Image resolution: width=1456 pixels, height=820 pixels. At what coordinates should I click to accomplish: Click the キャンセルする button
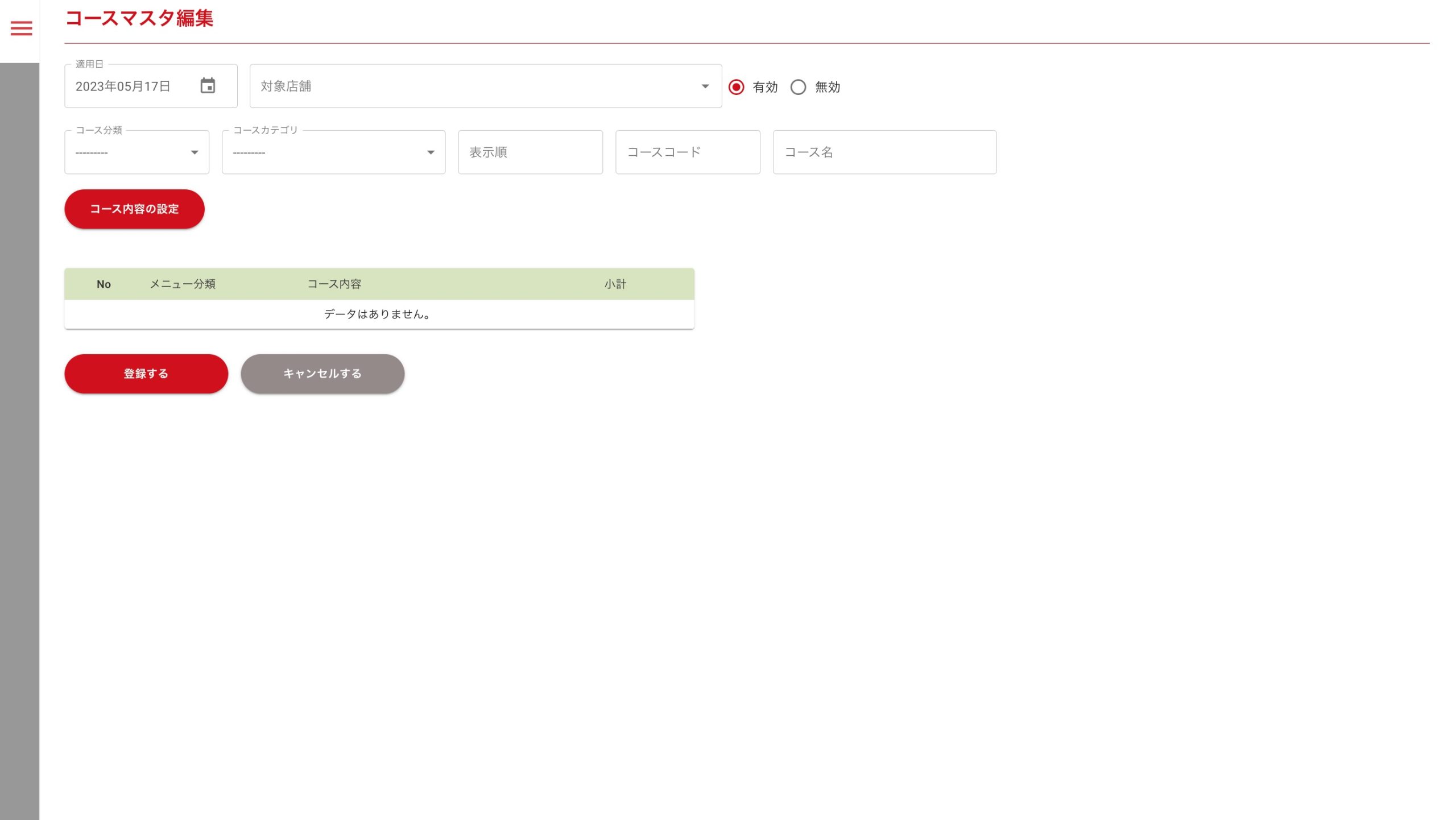pos(322,374)
